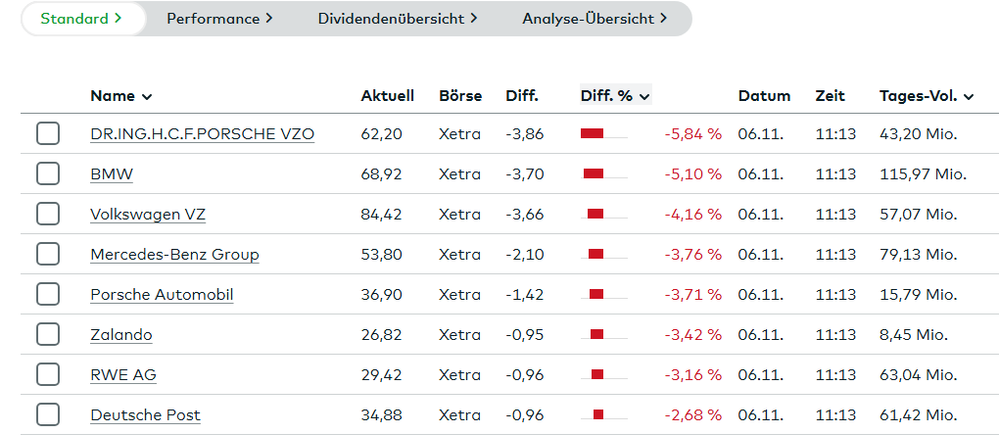Sort by Diff. % column header
Image resolution: width=999 pixels, height=439 pixels.
(x=615, y=96)
